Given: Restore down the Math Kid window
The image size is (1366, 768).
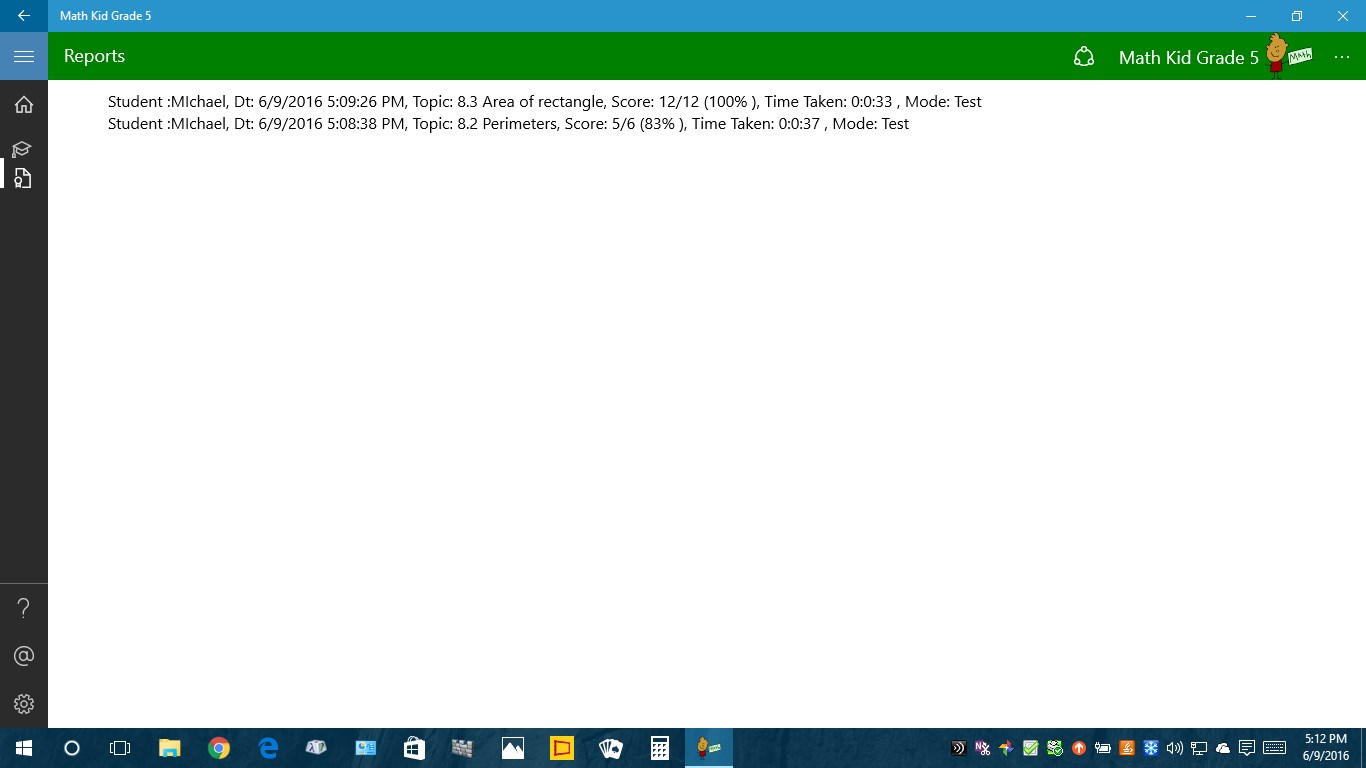Looking at the screenshot, I should [x=1297, y=16].
